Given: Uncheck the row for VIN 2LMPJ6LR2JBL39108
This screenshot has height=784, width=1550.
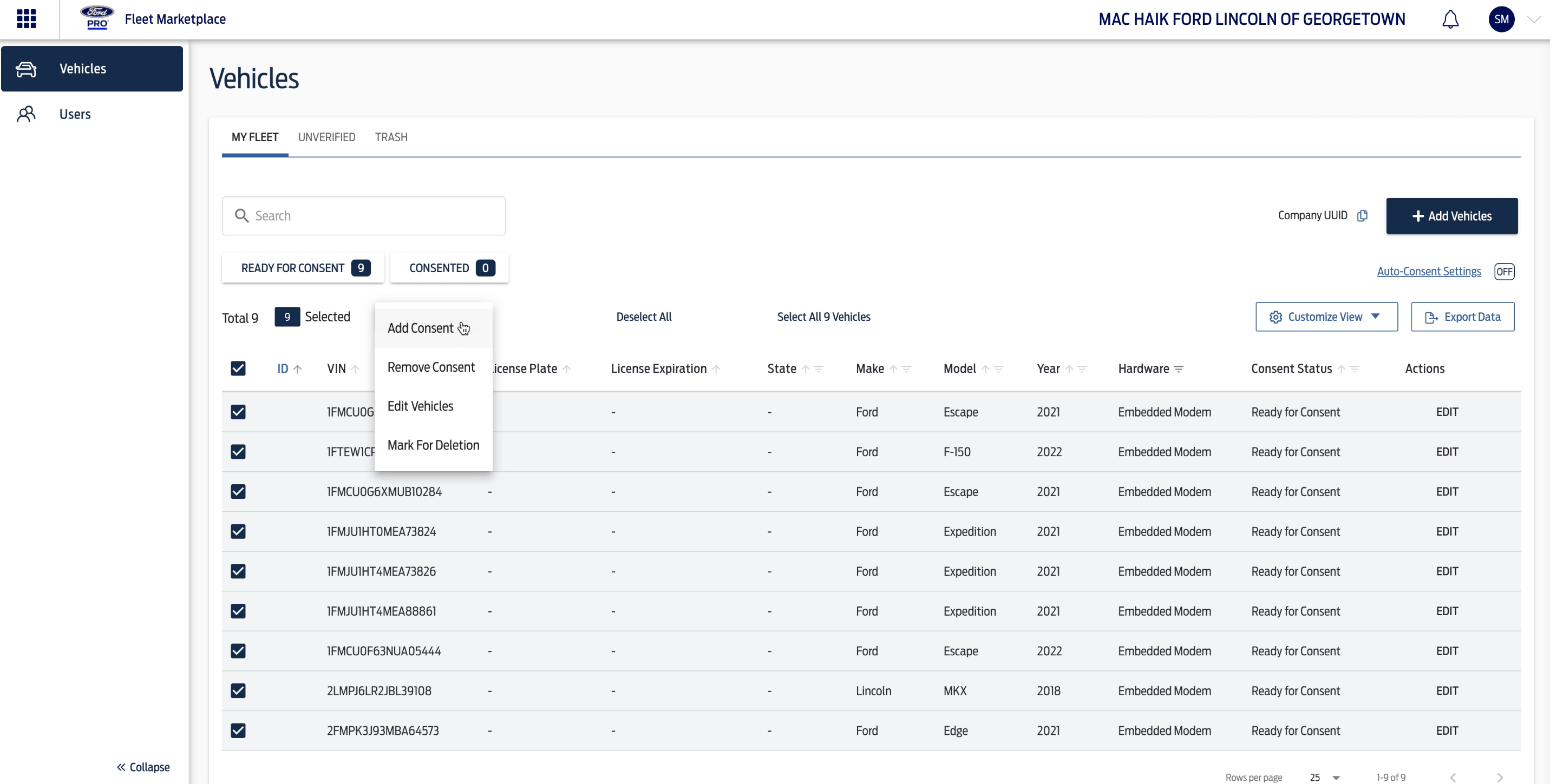Looking at the screenshot, I should (238, 690).
